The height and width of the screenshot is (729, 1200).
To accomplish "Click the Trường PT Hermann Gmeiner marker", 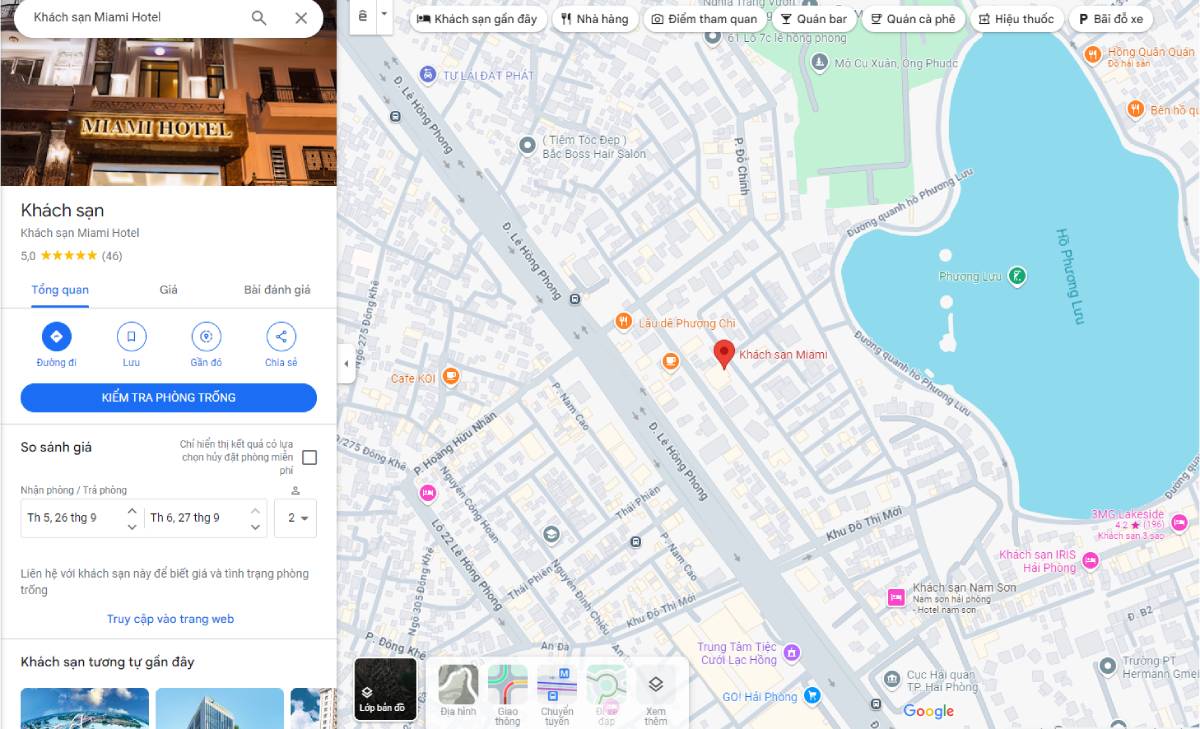I will point(1107,666).
